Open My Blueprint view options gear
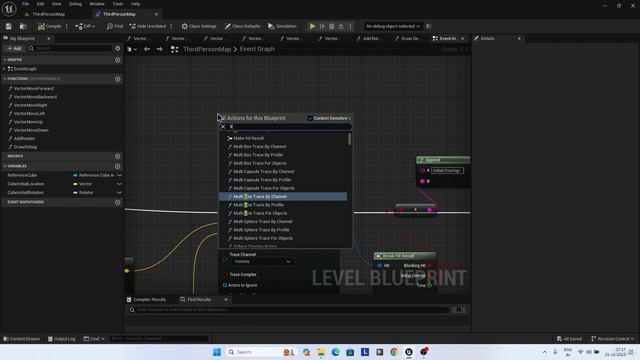 click(118, 48)
